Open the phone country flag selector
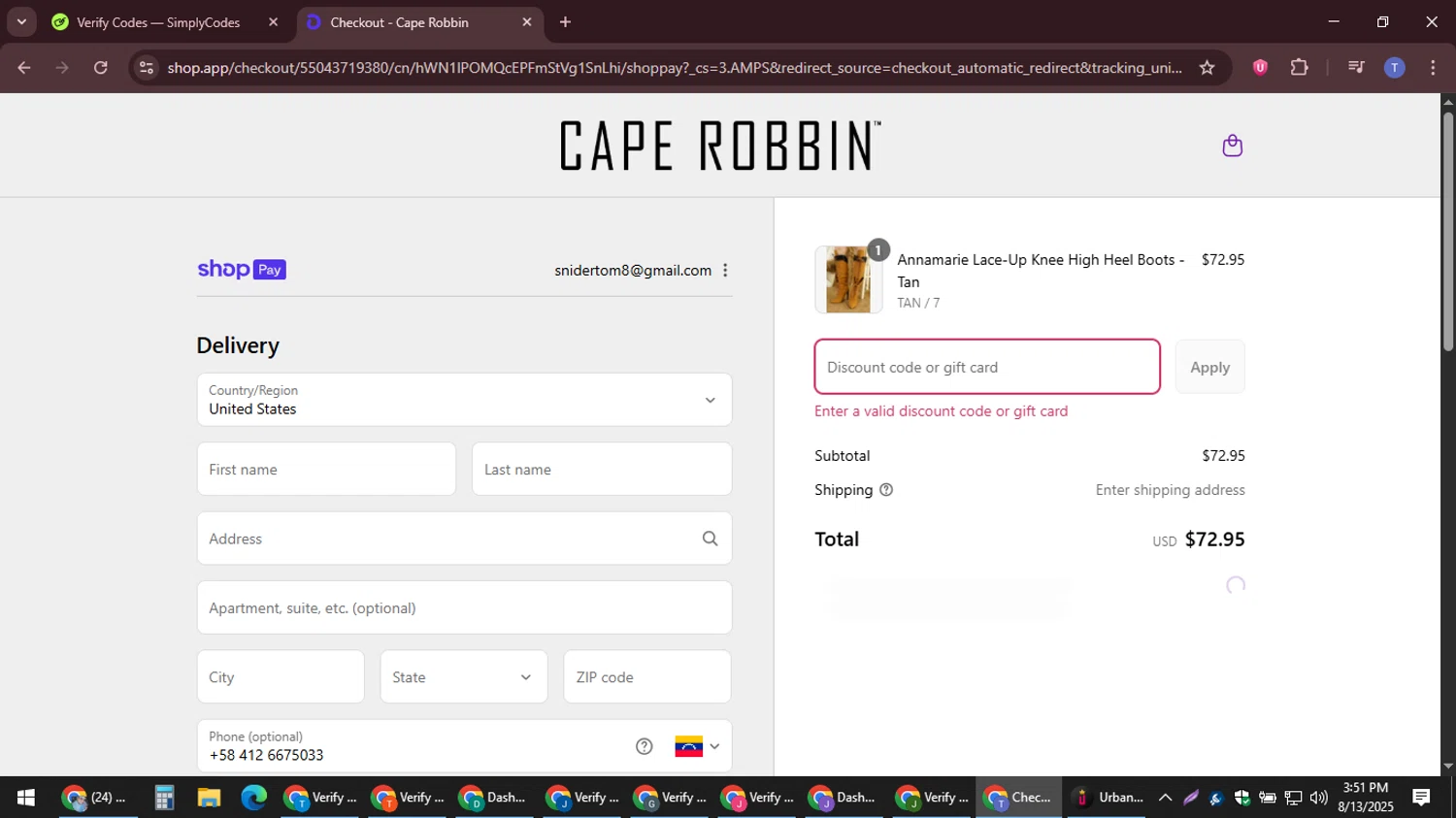The image size is (1456, 818). pyautogui.click(x=697, y=746)
